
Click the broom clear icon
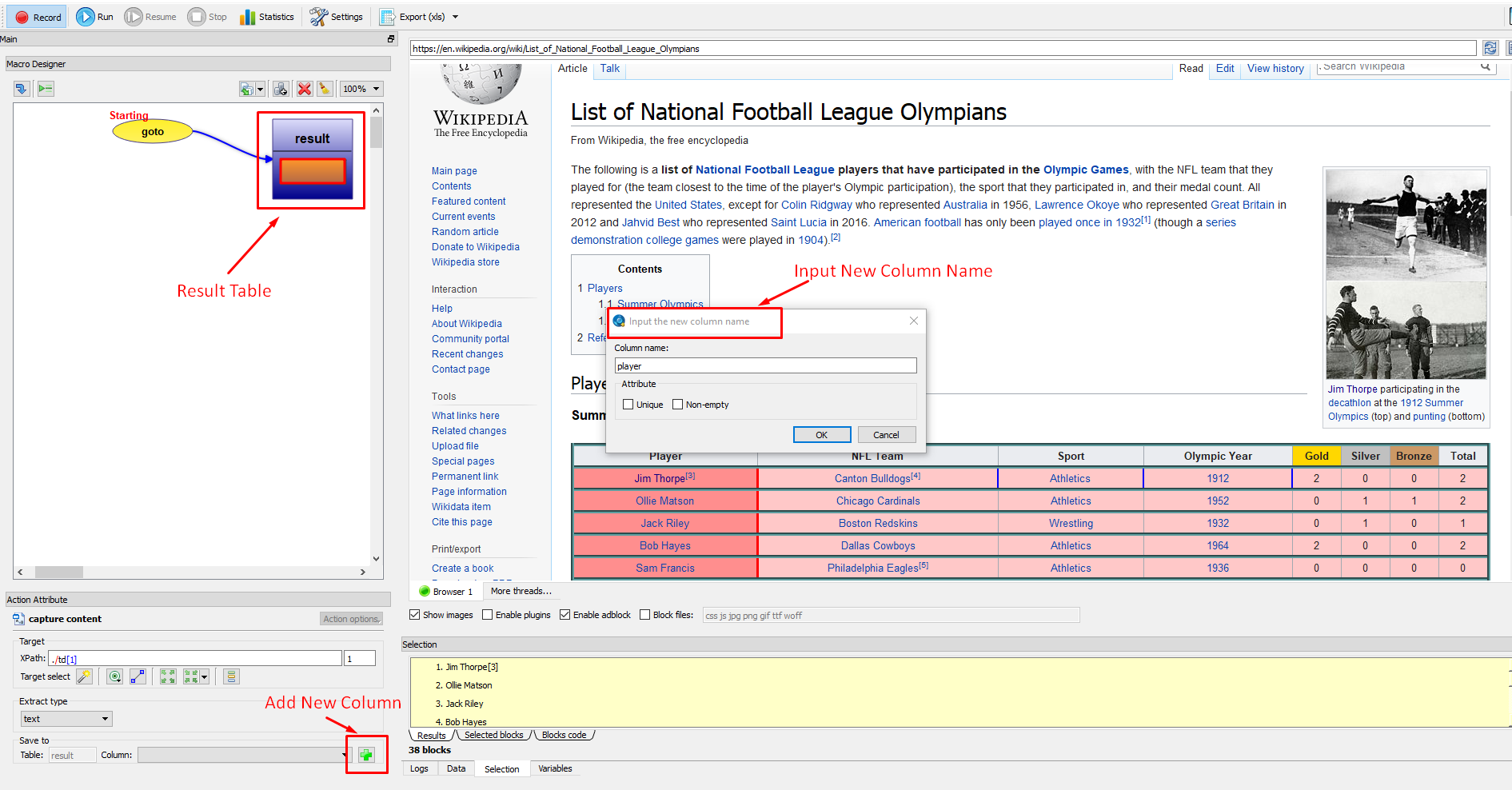pyautogui.click(x=325, y=89)
